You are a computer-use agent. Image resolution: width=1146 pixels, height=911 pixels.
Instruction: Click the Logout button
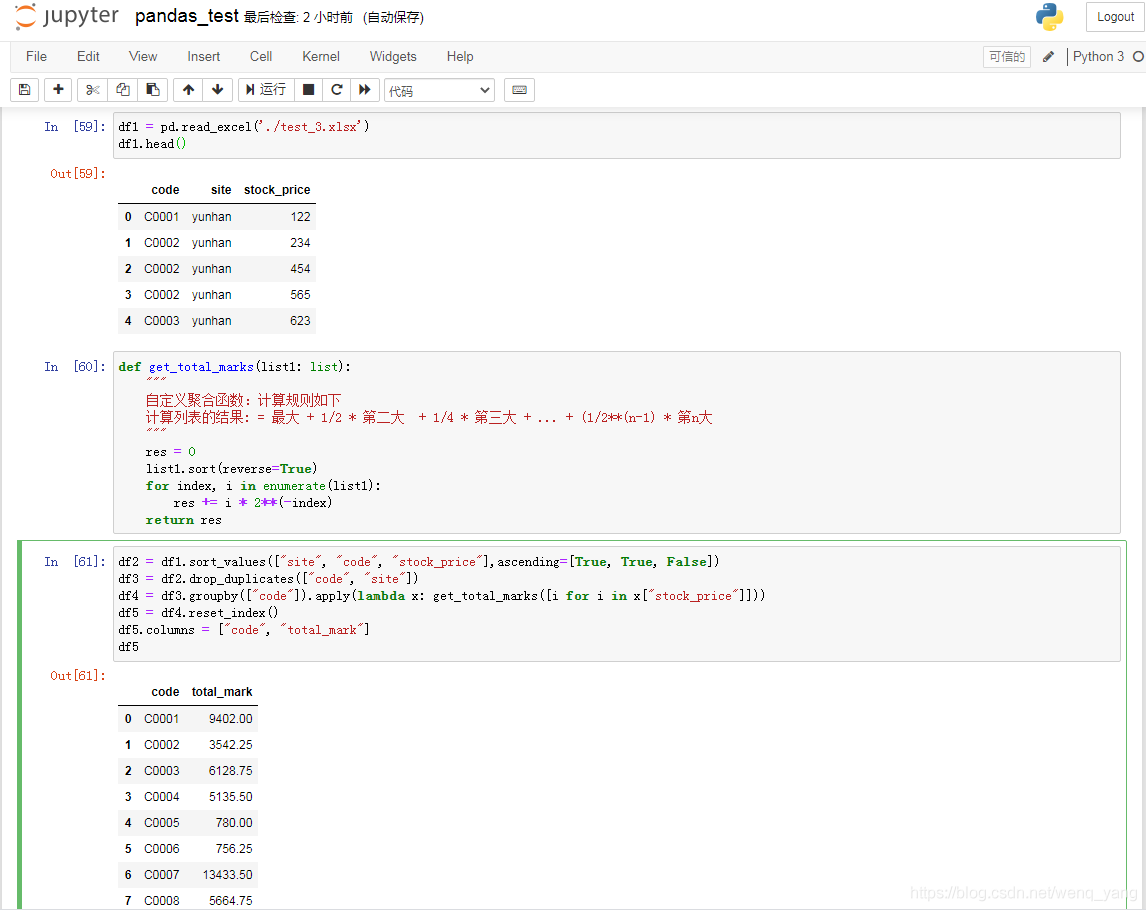1114,16
